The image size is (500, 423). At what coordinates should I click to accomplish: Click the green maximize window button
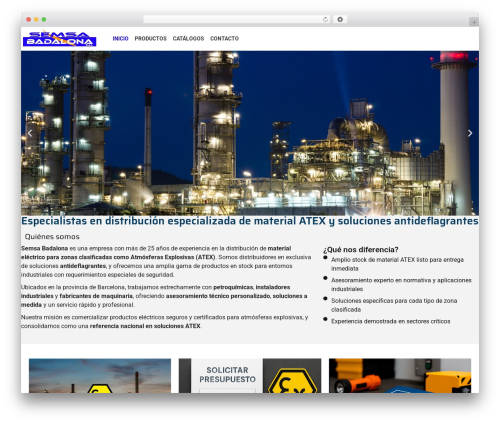(x=44, y=20)
